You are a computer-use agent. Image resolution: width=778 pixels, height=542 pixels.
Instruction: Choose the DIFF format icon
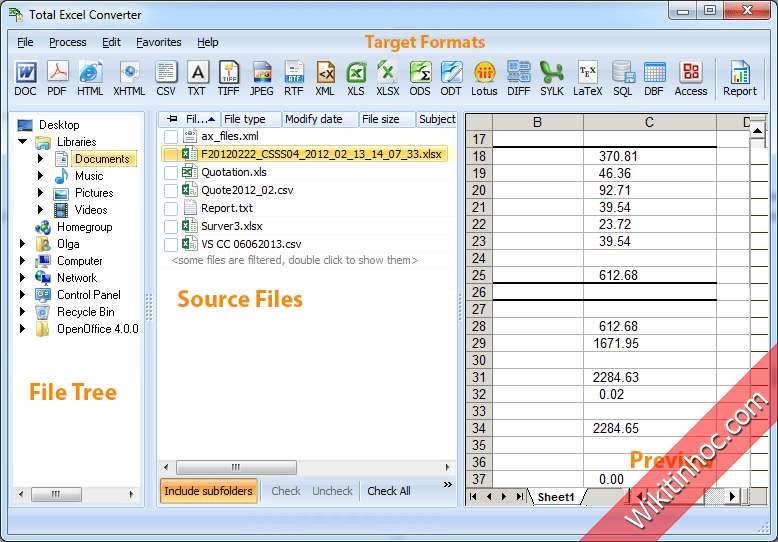(519, 78)
